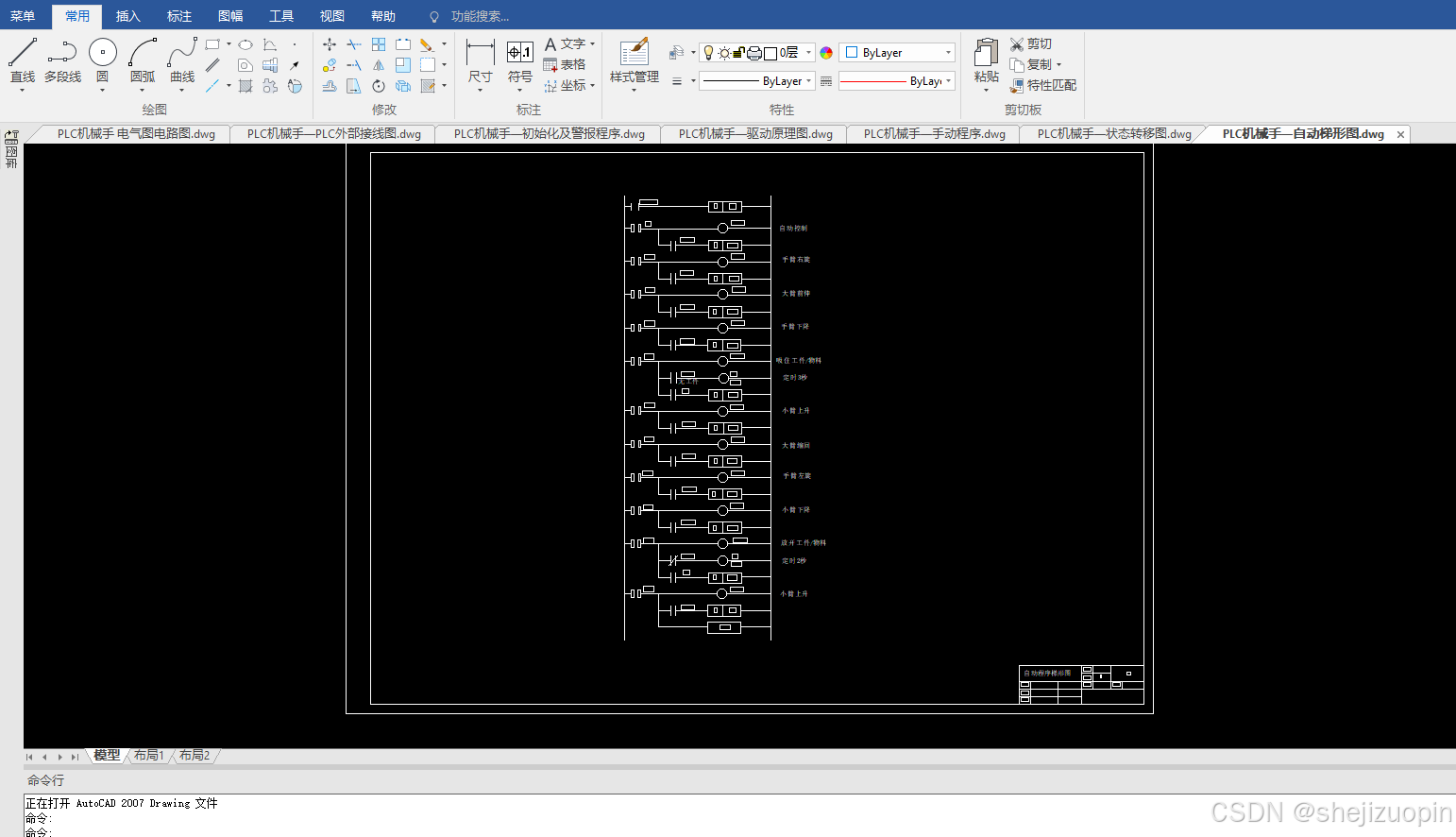The image size is (1456, 837).
Task: Click the Extend tool in Modify panel
Action: click(354, 65)
